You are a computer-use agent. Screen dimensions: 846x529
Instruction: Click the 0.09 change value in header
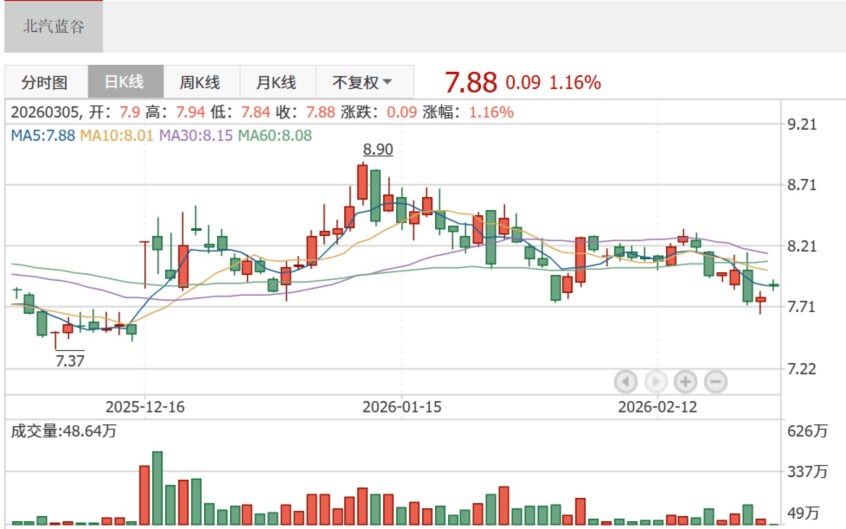pyautogui.click(x=523, y=83)
